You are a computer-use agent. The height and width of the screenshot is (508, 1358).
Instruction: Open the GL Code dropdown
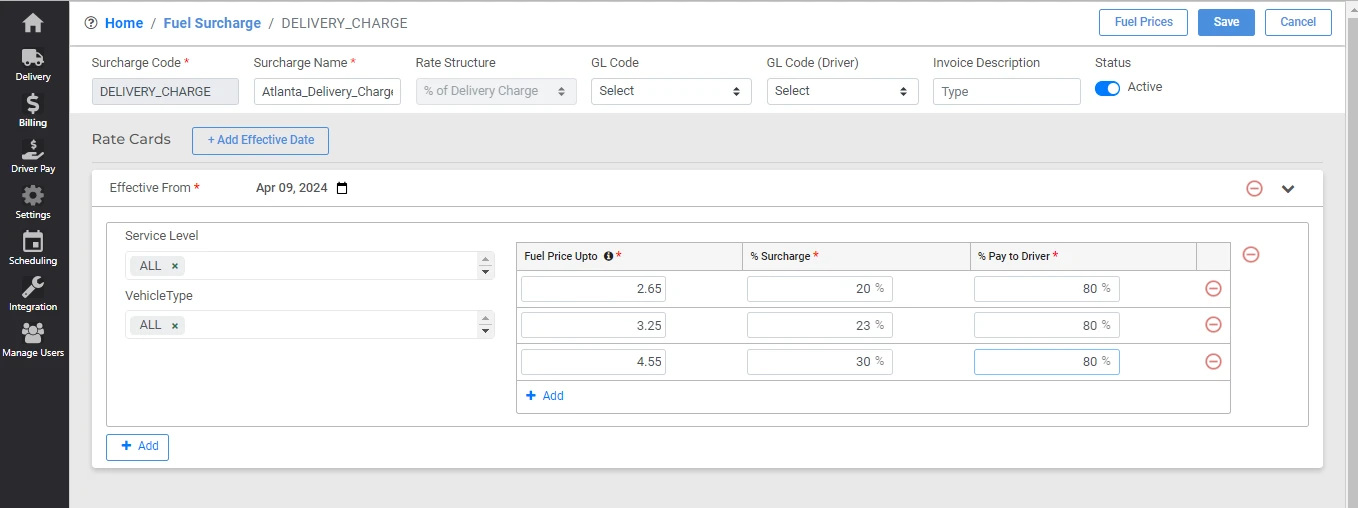(x=670, y=91)
